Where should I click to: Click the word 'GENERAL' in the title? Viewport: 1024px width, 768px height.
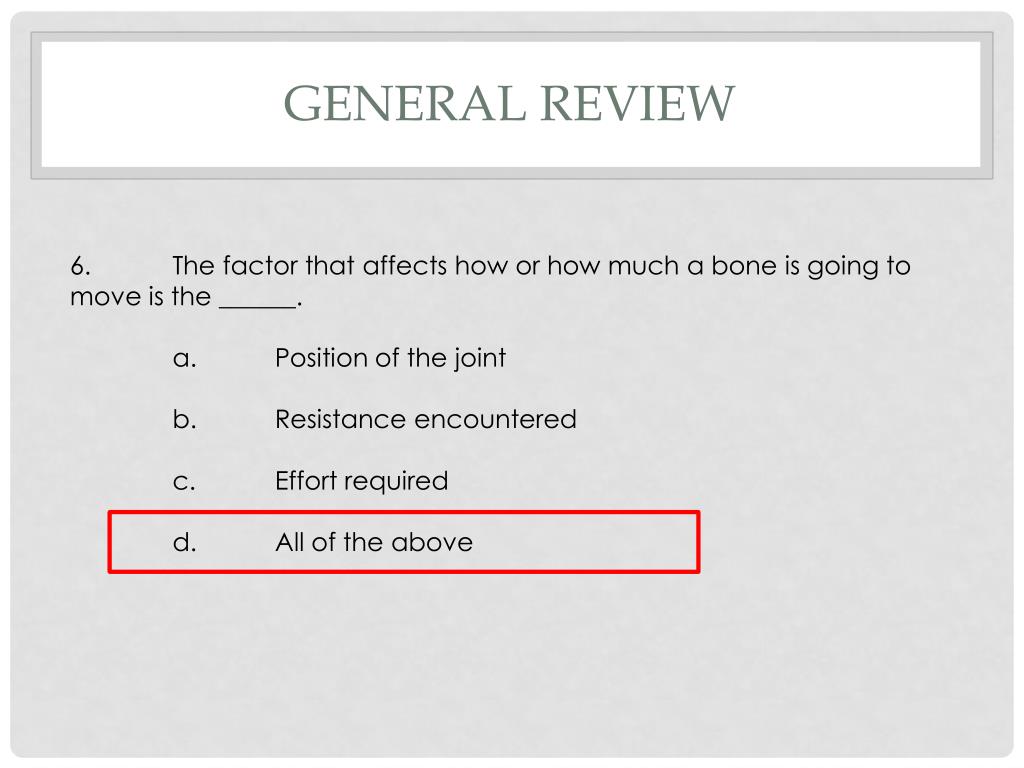click(x=404, y=103)
